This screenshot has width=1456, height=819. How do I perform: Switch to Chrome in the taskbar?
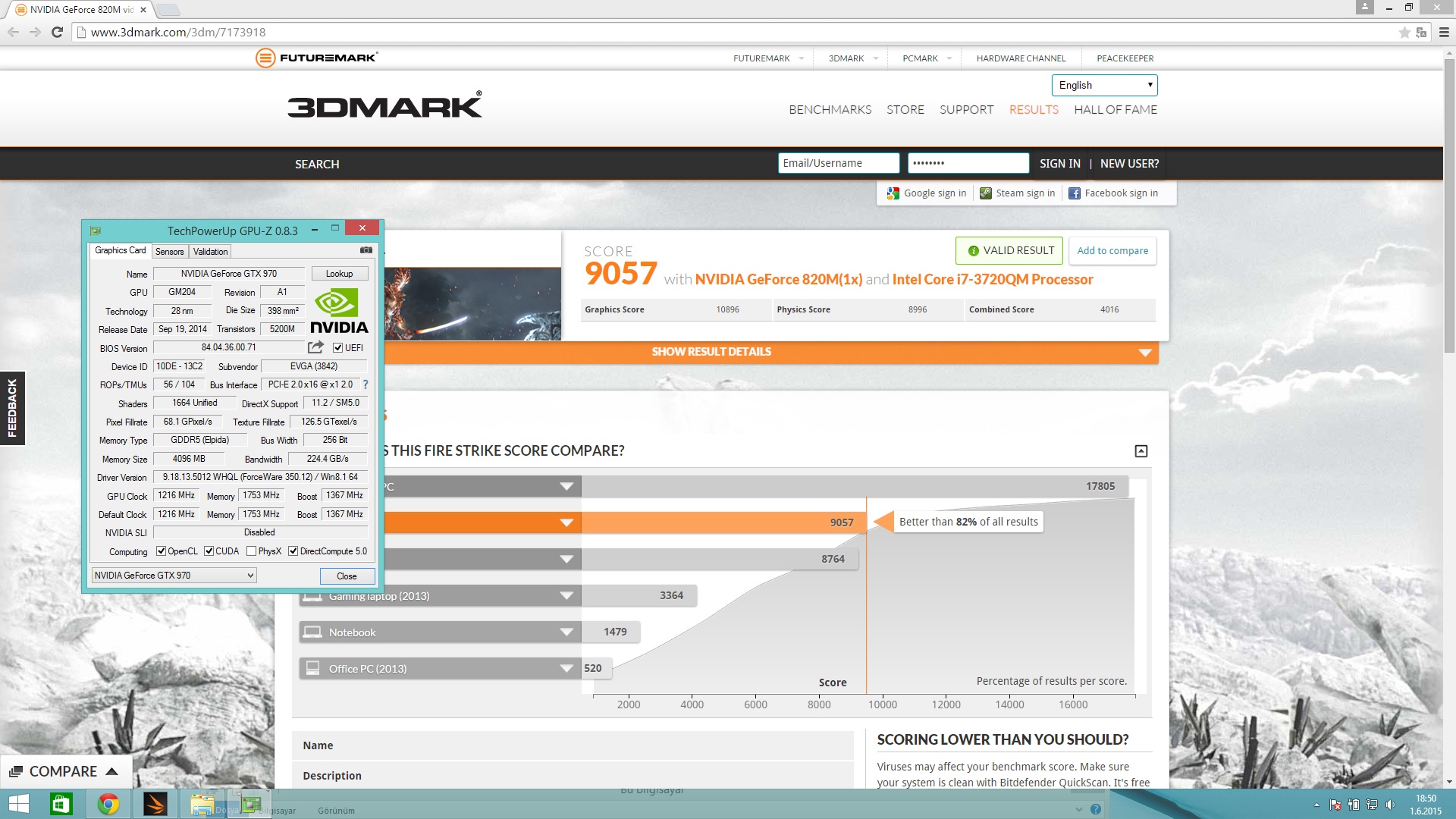[x=108, y=804]
